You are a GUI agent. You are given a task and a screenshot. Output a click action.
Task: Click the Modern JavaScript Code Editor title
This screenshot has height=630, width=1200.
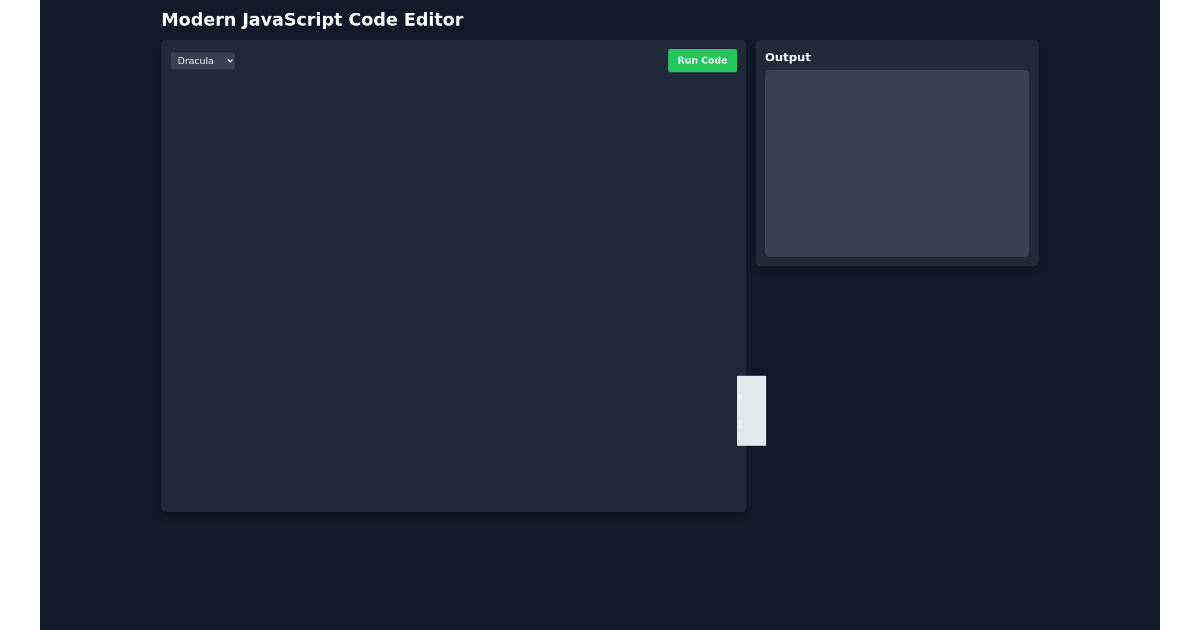click(x=313, y=19)
